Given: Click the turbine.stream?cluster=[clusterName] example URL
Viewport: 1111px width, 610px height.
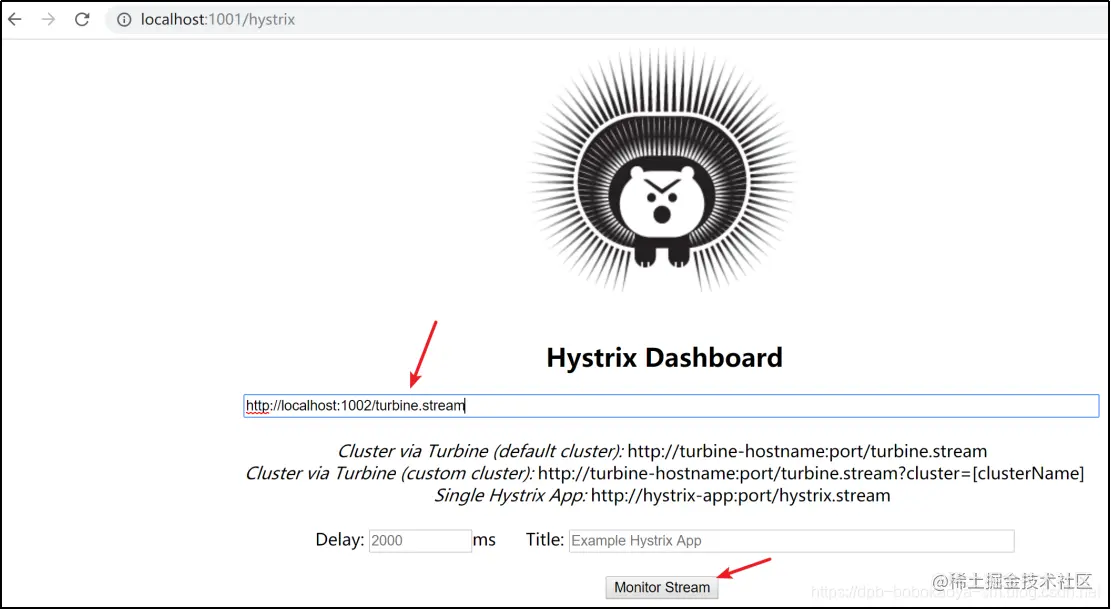Looking at the screenshot, I should click(811, 473).
